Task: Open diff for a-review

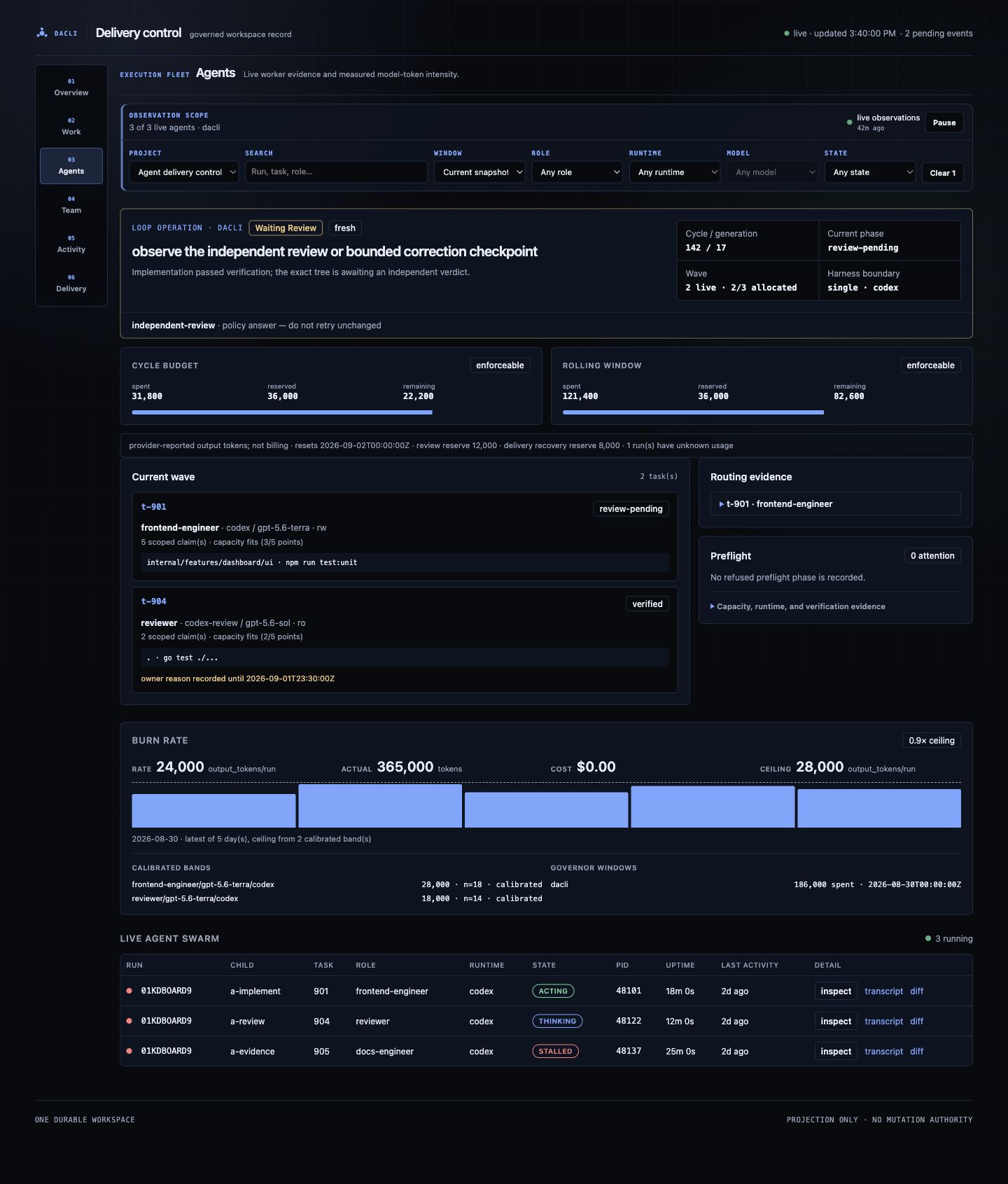Action: pyautogui.click(x=916, y=1022)
